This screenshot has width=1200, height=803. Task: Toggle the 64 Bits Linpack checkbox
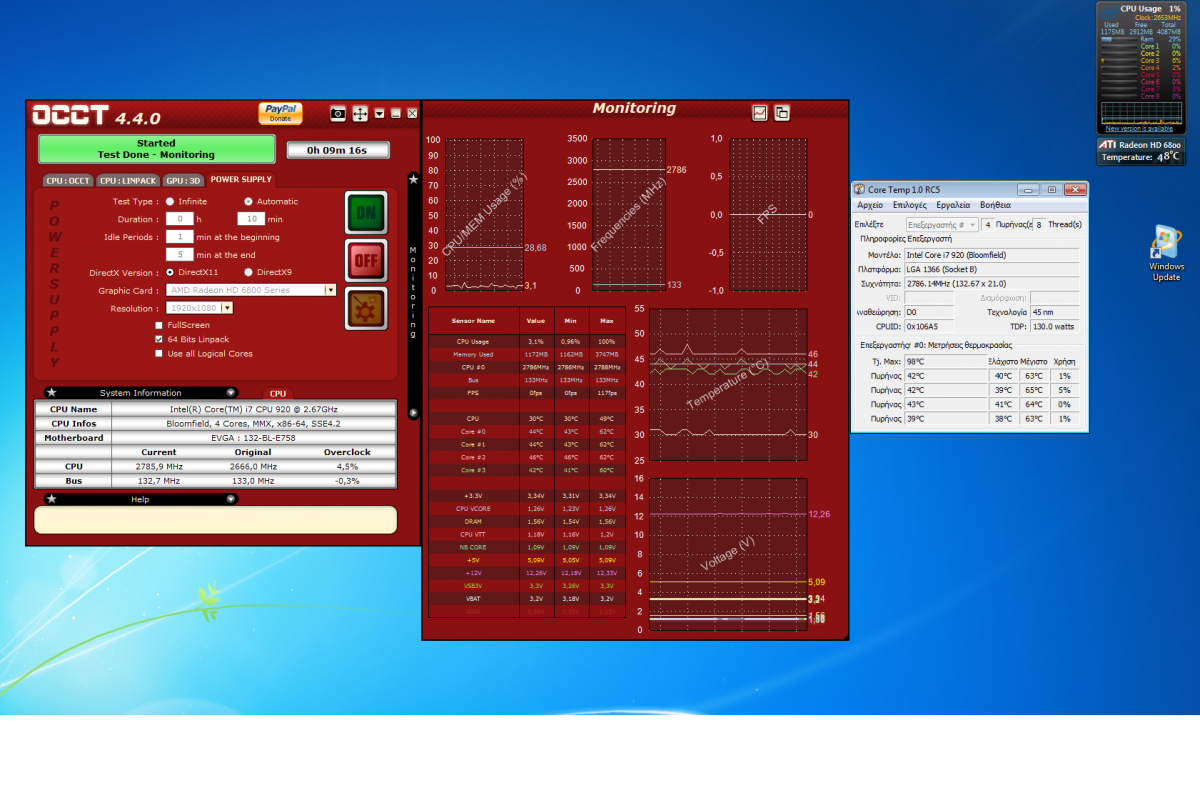pyautogui.click(x=159, y=339)
